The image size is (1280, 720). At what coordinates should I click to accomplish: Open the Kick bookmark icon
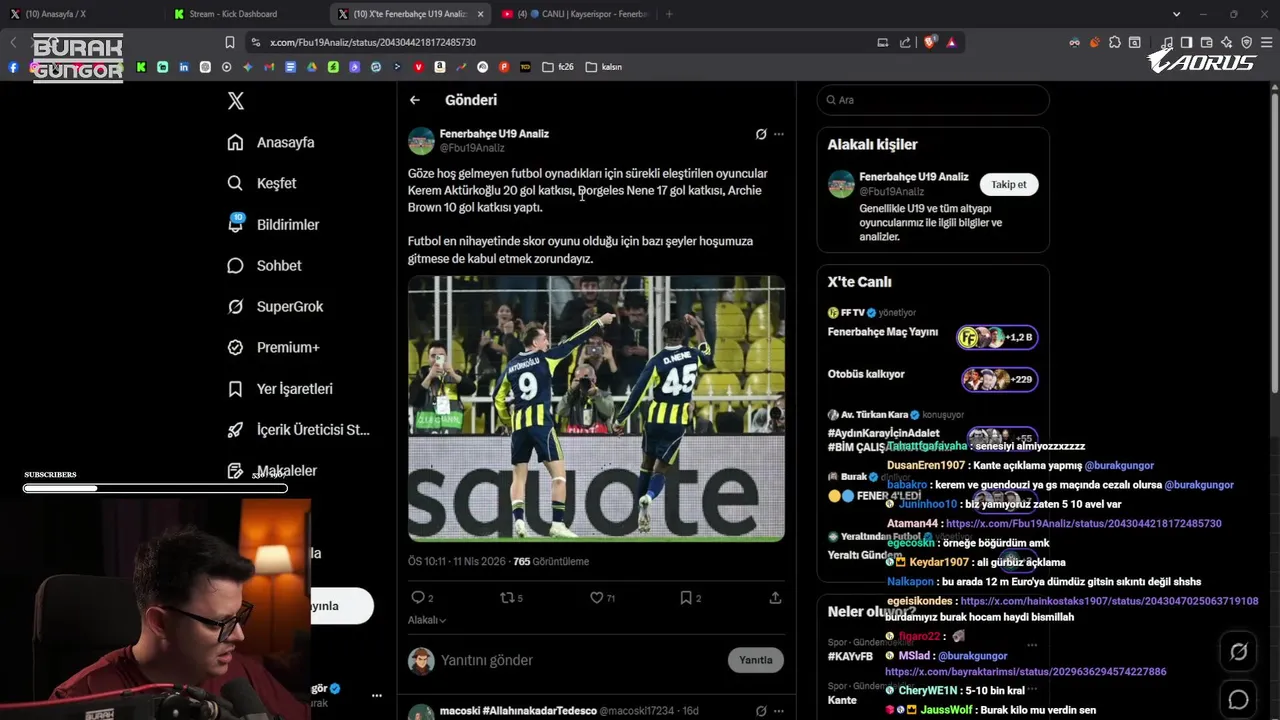(141, 67)
